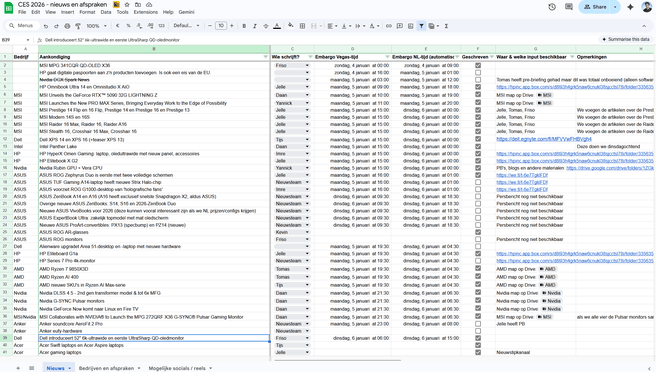Click the move-to-folder icon
The height and width of the screenshot is (372, 656).
[138, 5]
